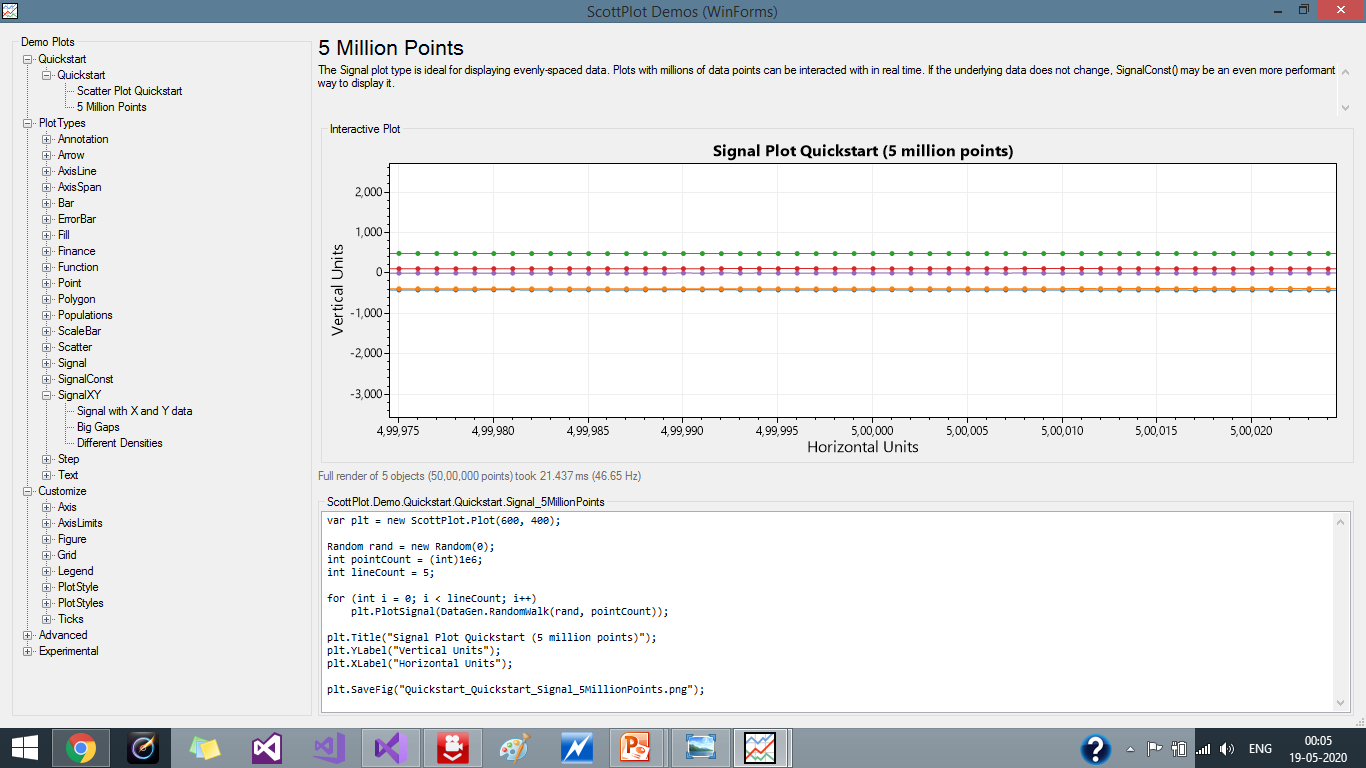The image size is (1366, 768).
Task: Expand the Advanced tree node
Action: tap(30, 635)
